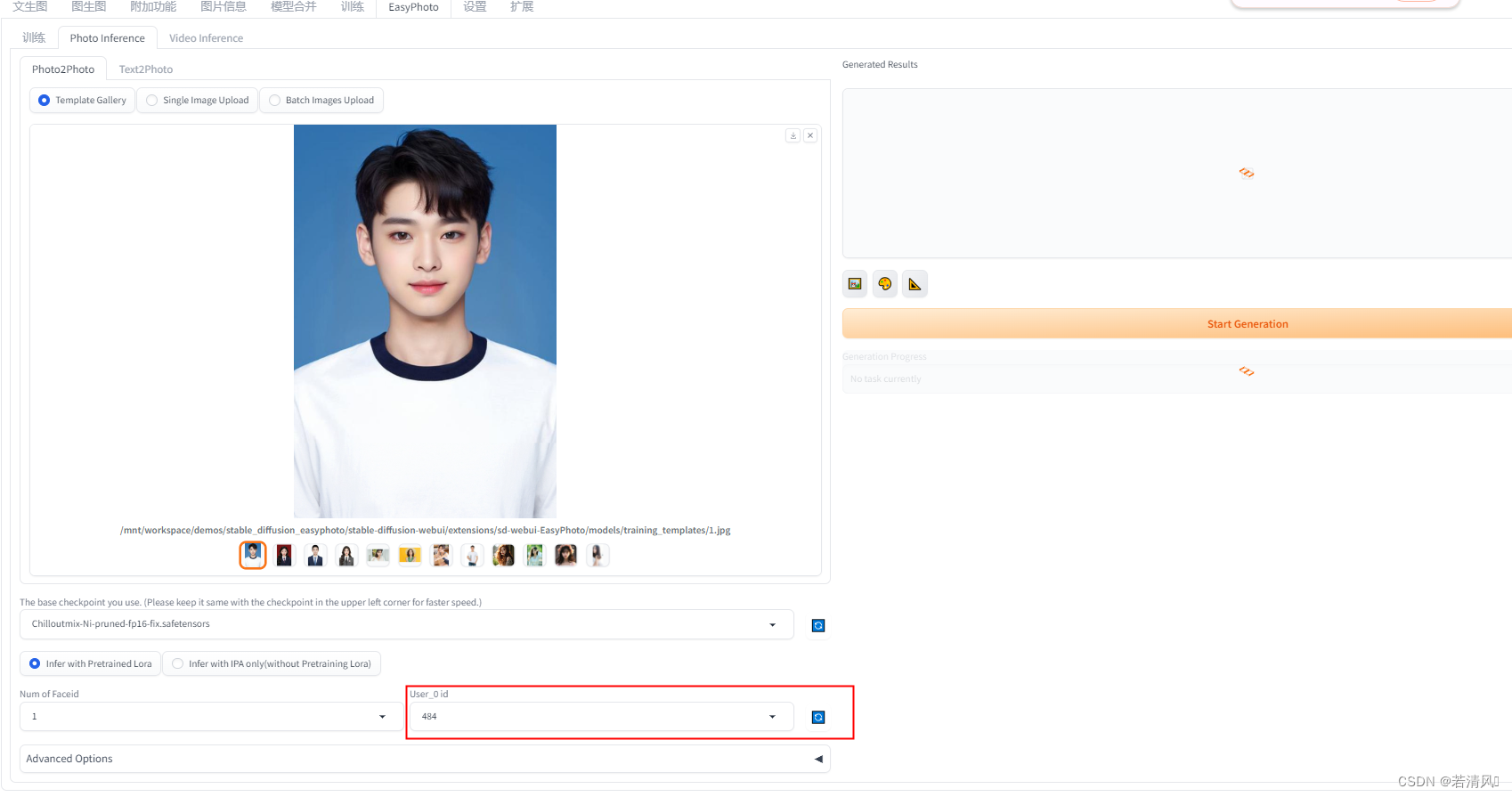This screenshot has height=797, width=1512.
Task: Expand the Advanced Options section
Action: 425,760
